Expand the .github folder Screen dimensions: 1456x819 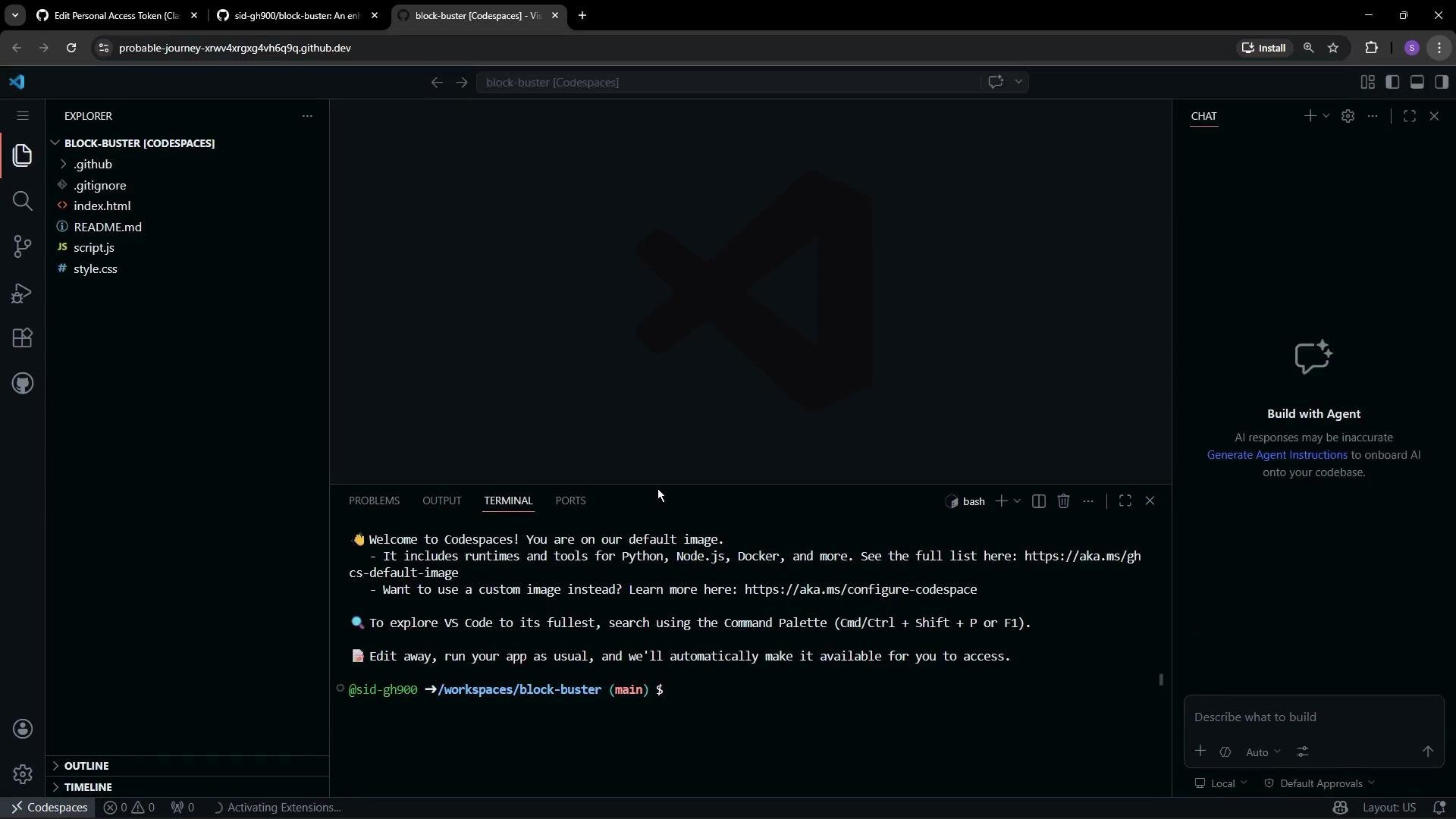[187, 165]
